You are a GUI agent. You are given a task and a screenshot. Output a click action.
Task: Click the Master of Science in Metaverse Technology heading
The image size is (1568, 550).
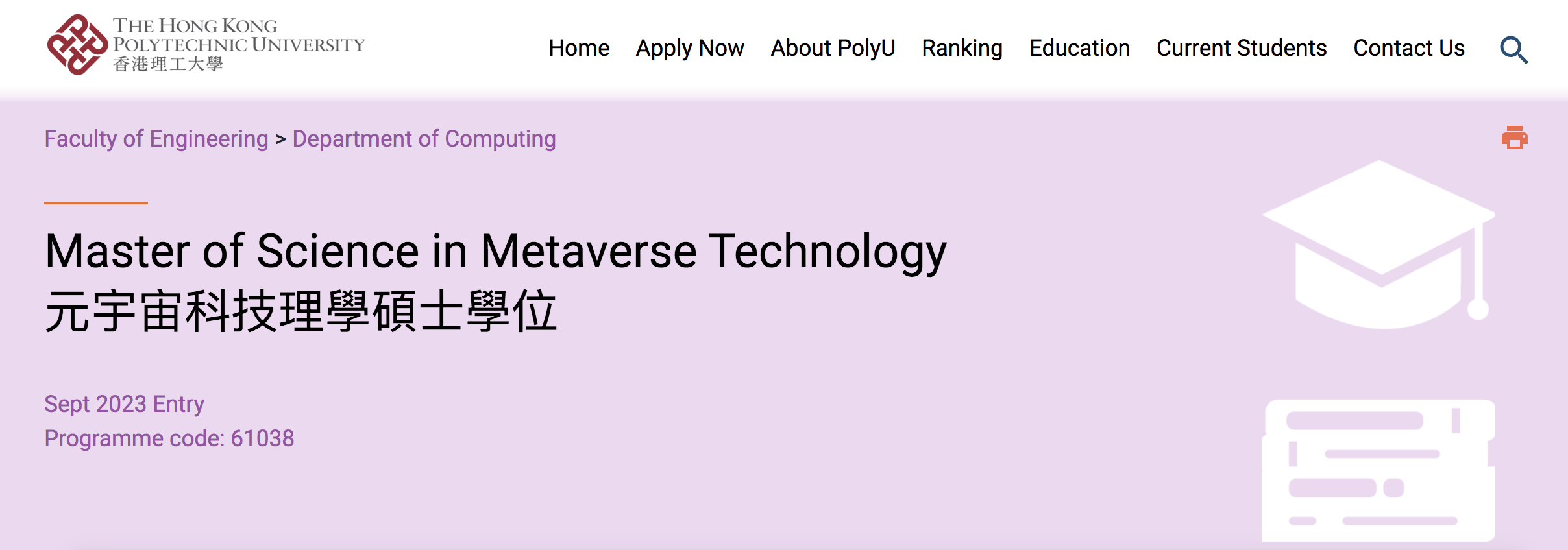click(496, 252)
